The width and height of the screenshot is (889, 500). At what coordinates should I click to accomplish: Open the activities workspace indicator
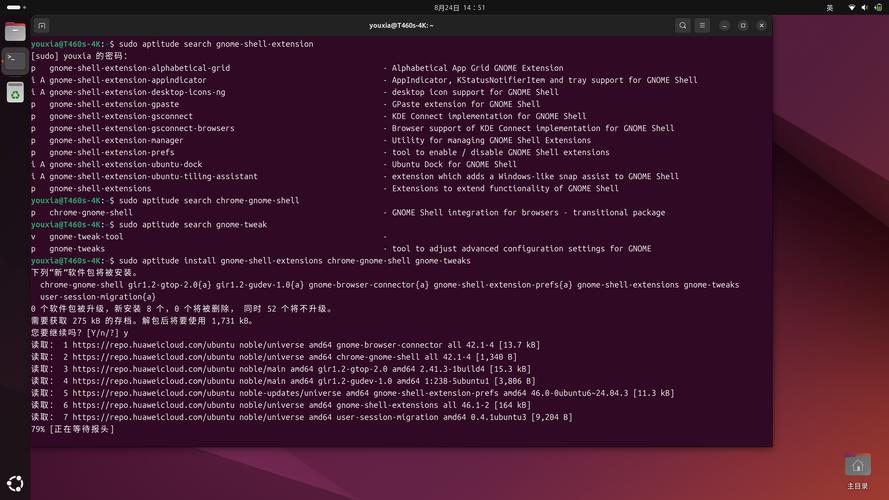click(x=16, y=7)
